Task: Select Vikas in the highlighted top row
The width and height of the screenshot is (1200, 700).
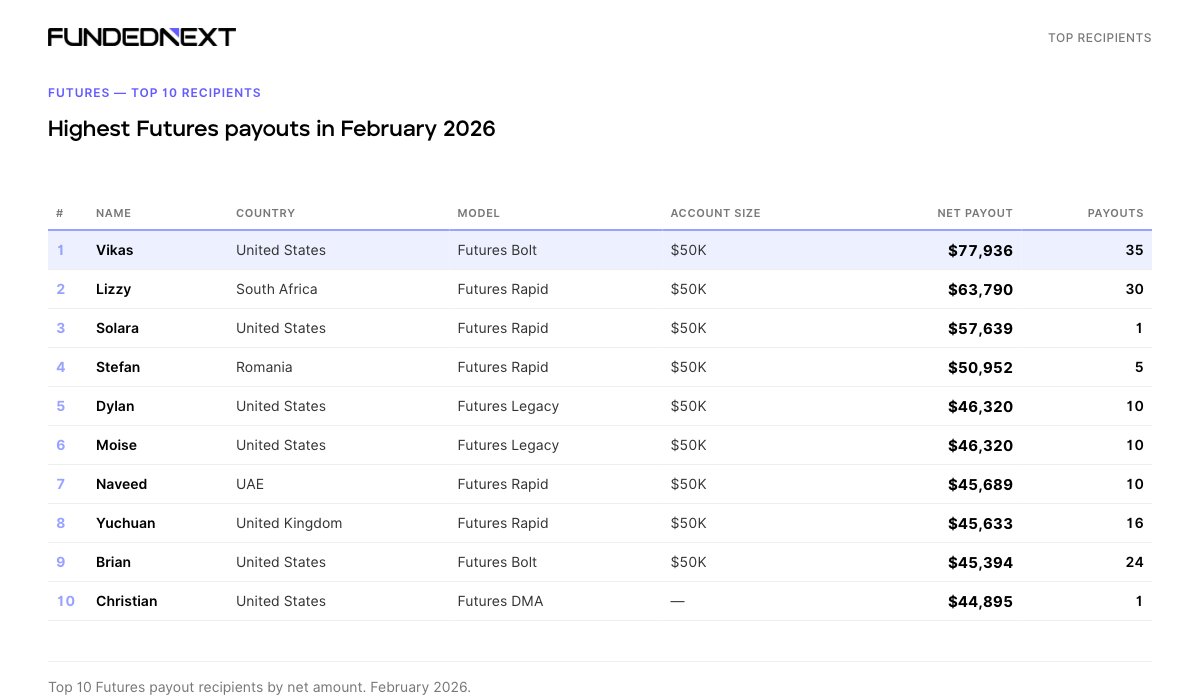Action: click(114, 250)
